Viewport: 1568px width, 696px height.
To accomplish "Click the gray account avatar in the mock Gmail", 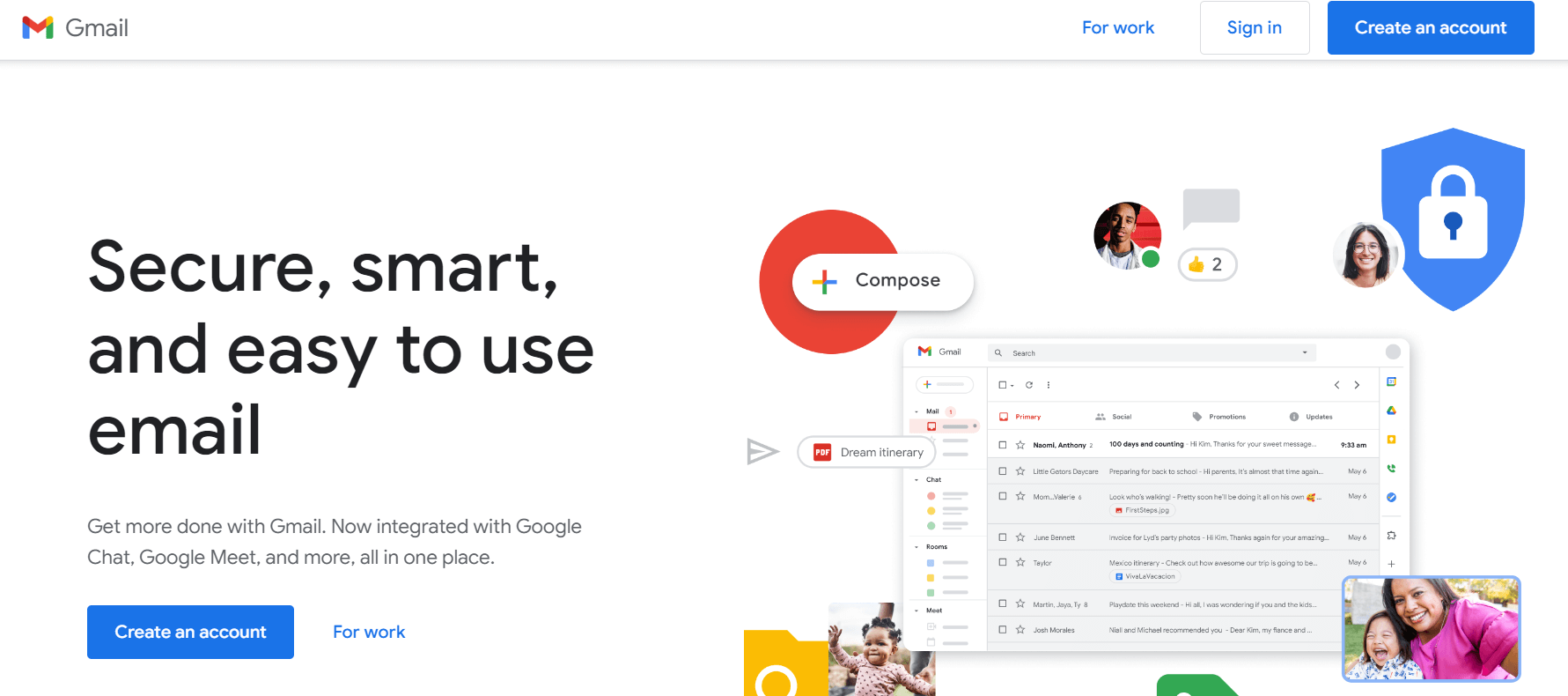I will pyautogui.click(x=1393, y=352).
